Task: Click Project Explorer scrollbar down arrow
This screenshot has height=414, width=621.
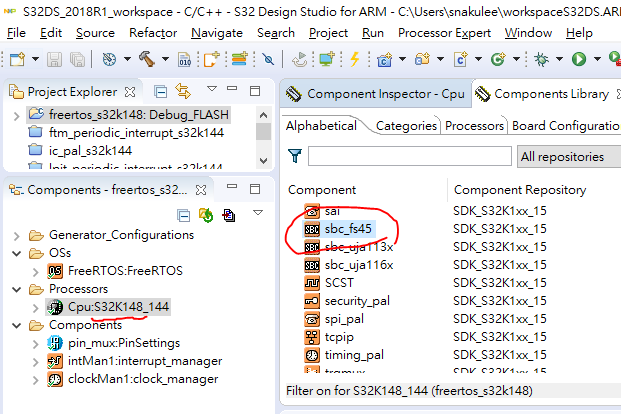Action: tap(263, 160)
